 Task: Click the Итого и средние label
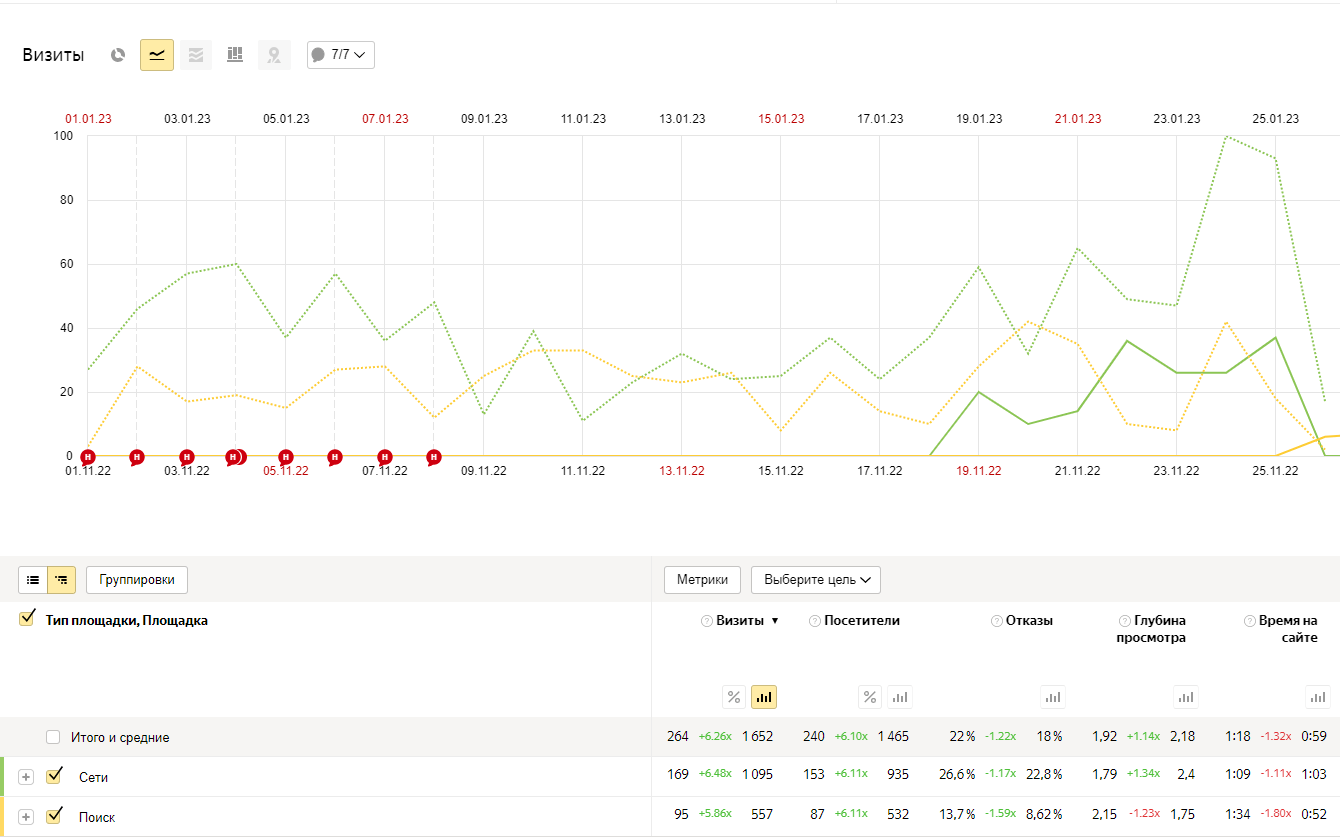pyautogui.click(x=120, y=737)
